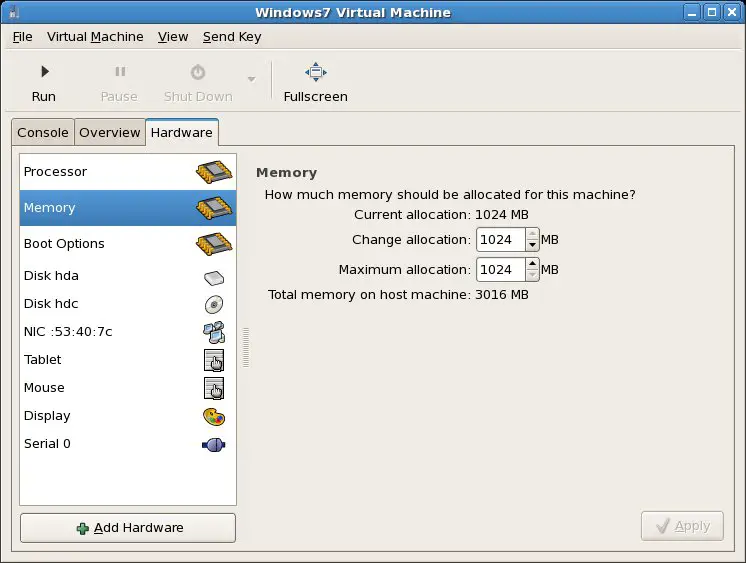Open the NIC :53:40:7c network icon
The width and height of the screenshot is (746, 563).
(213, 332)
